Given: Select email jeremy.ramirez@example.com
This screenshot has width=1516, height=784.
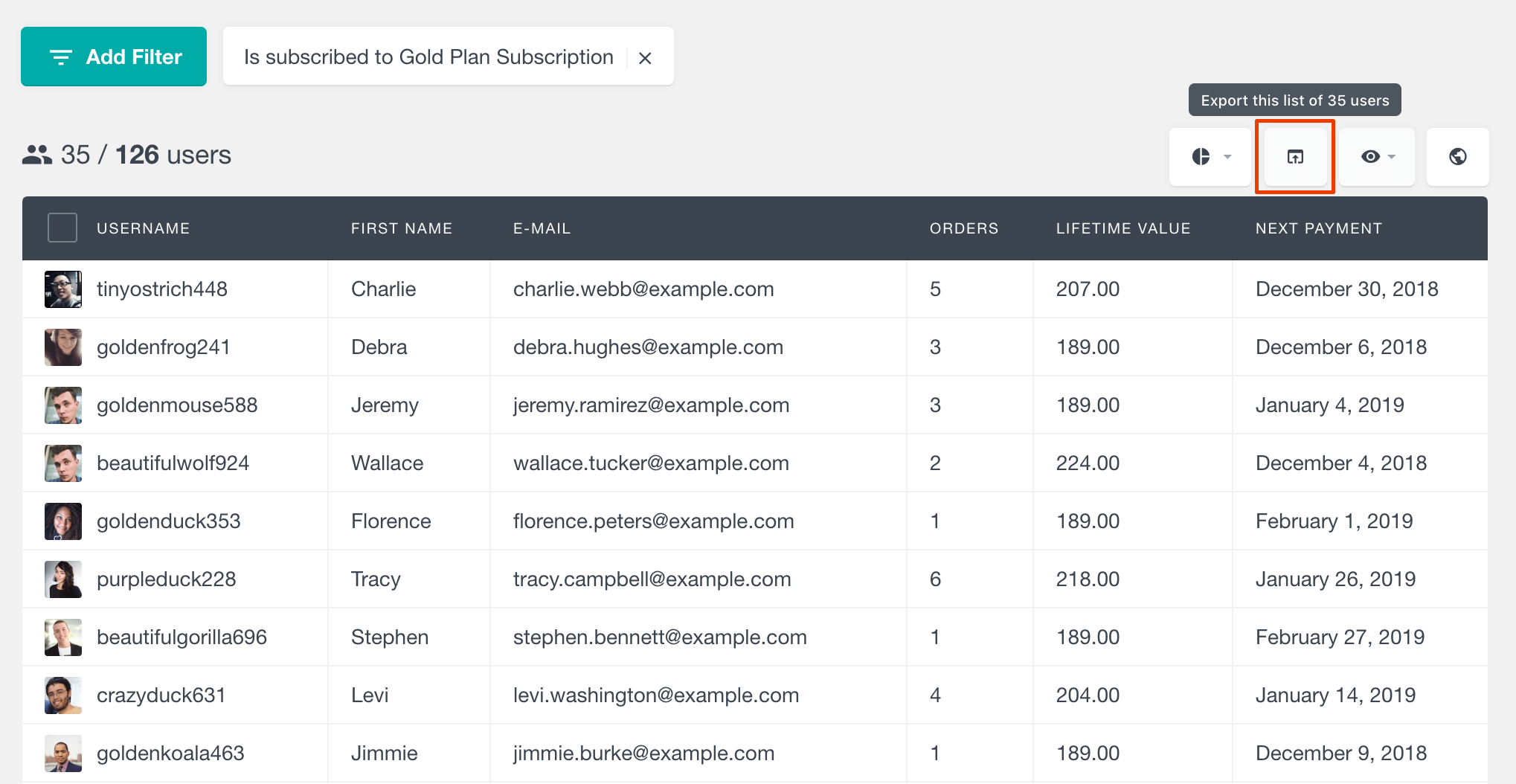Looking at the screenshot, I should tap(652, 405).
